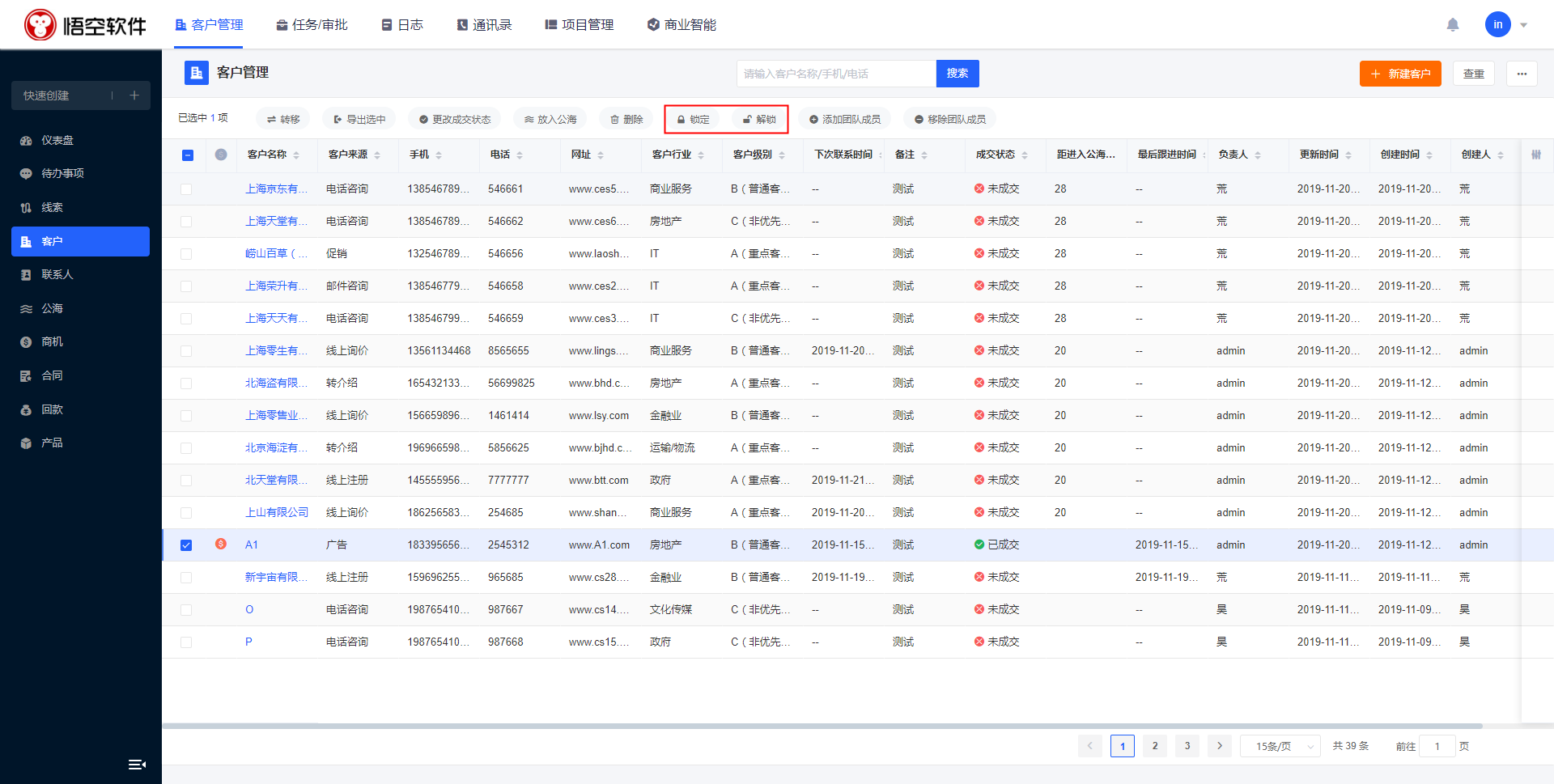Image resolution: width=1554 pixels, height=784 pixels.
Task: Open the more options ellipsis button
Action: coord(1522,74)
